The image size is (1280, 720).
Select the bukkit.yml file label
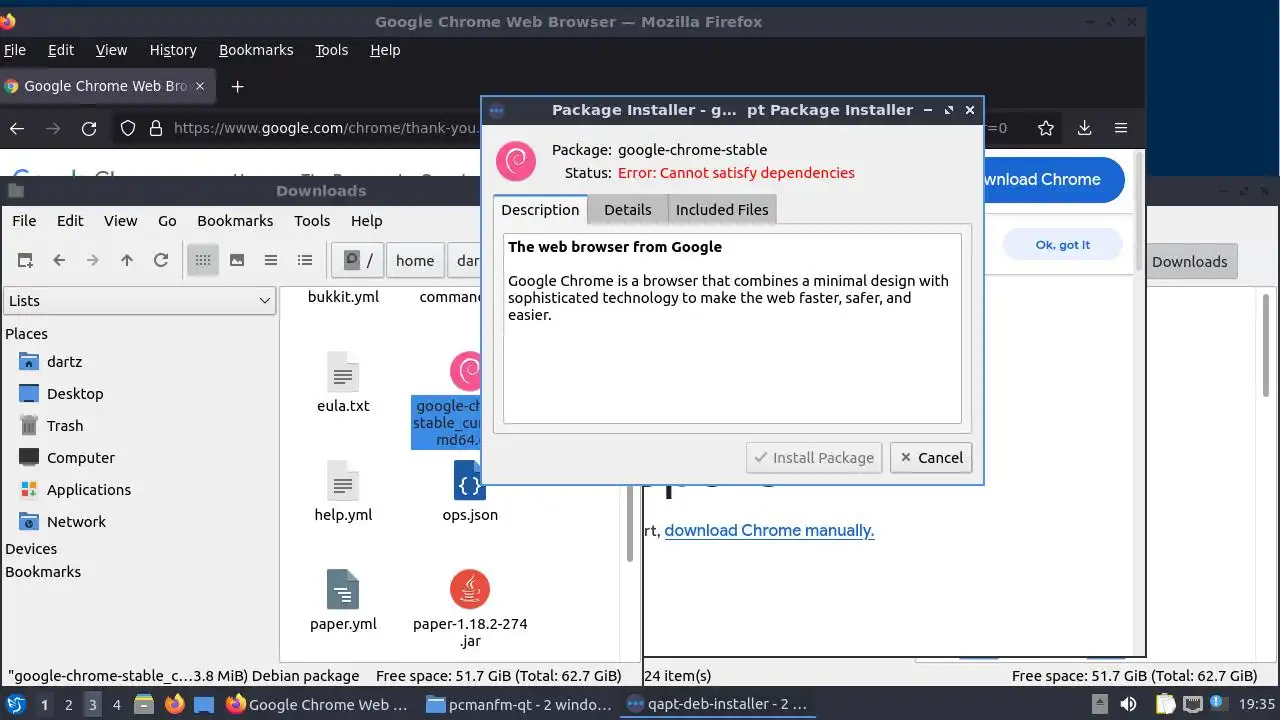(x=343, y=296)
